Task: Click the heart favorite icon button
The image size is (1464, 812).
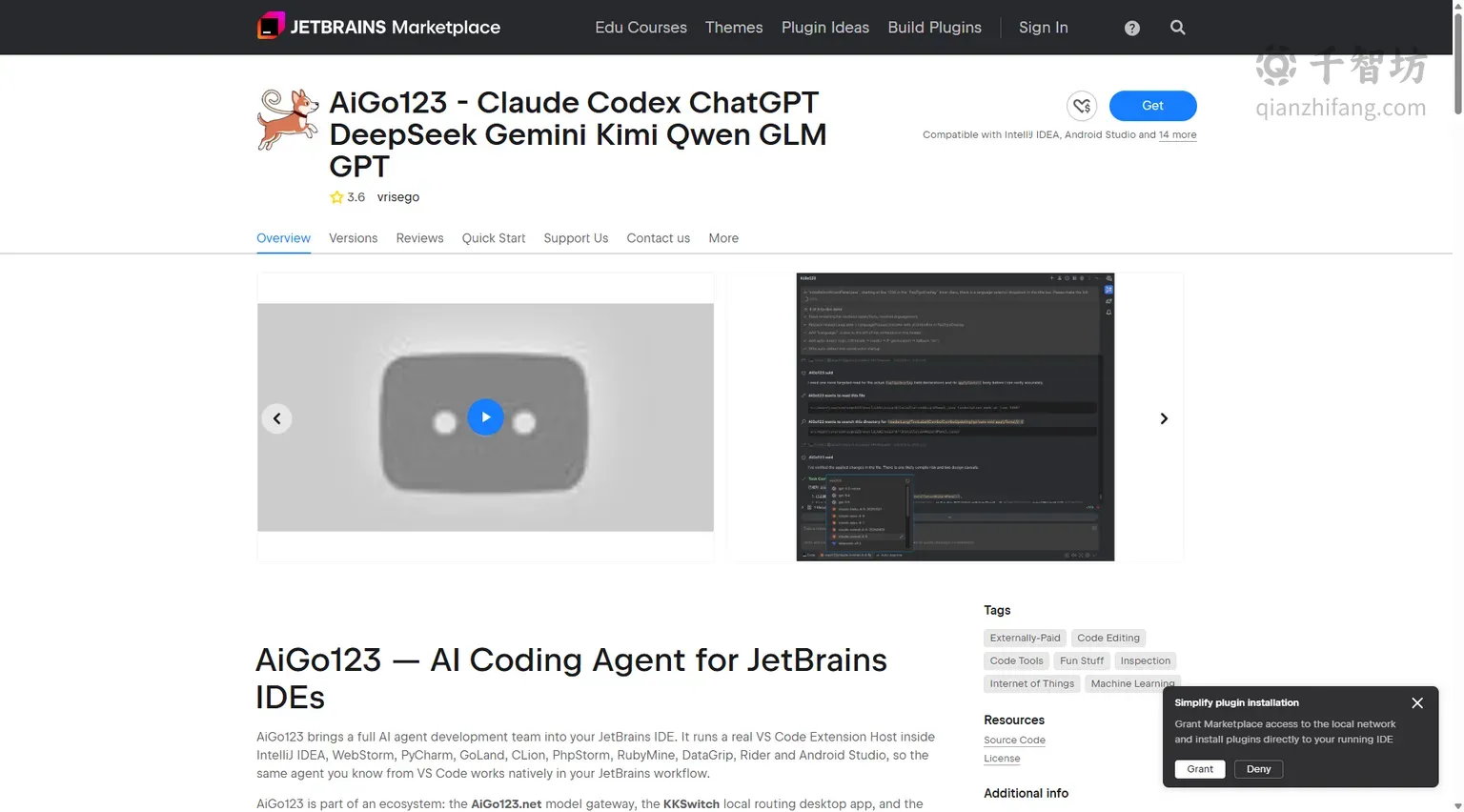Action: pos(1082,106)
